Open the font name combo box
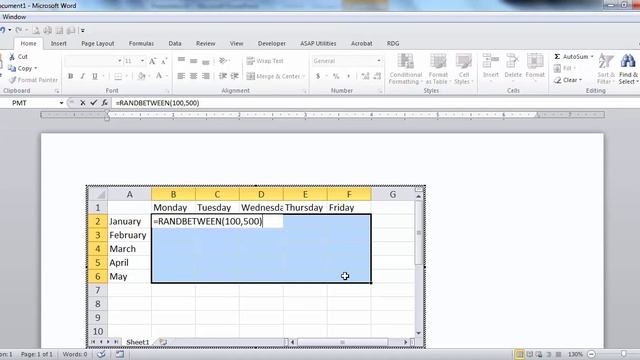 click(93, 61)
